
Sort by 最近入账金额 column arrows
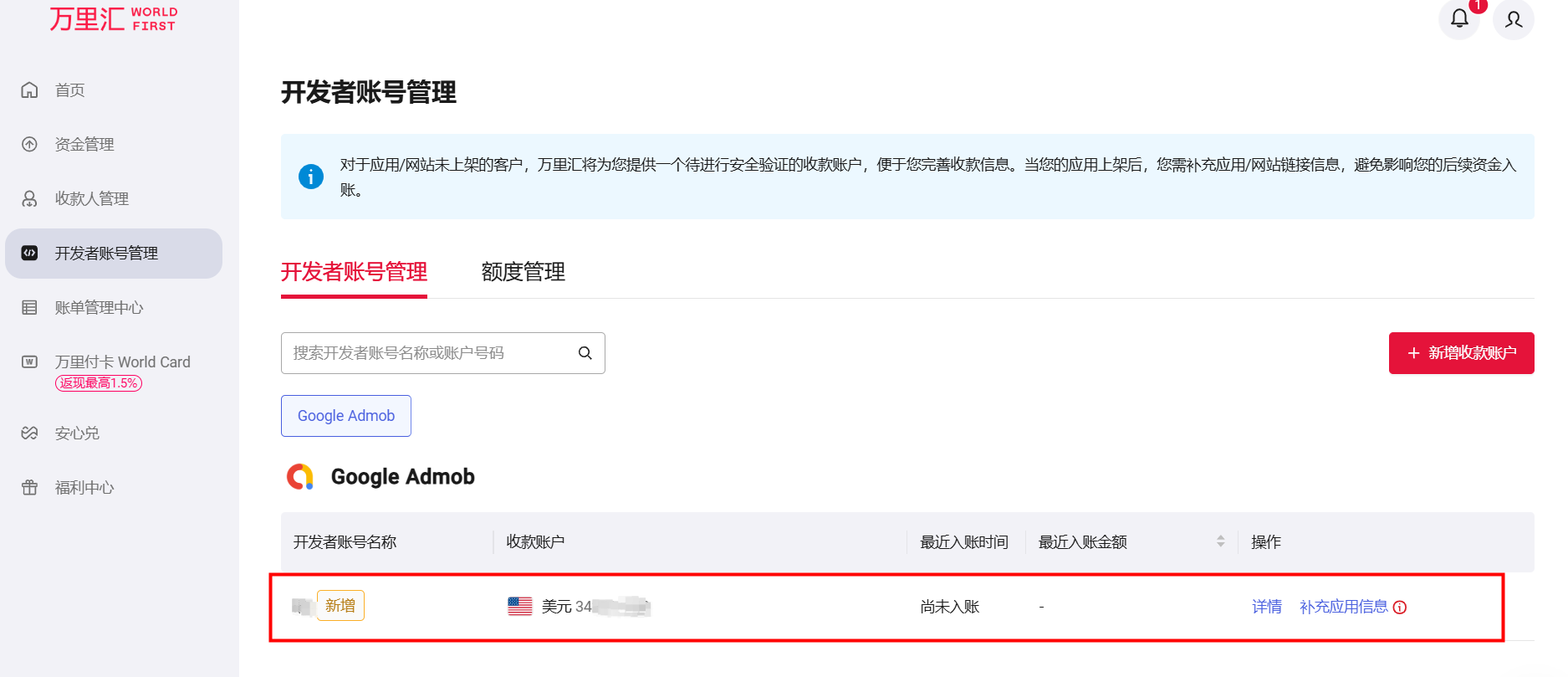tap(1220, 542)
